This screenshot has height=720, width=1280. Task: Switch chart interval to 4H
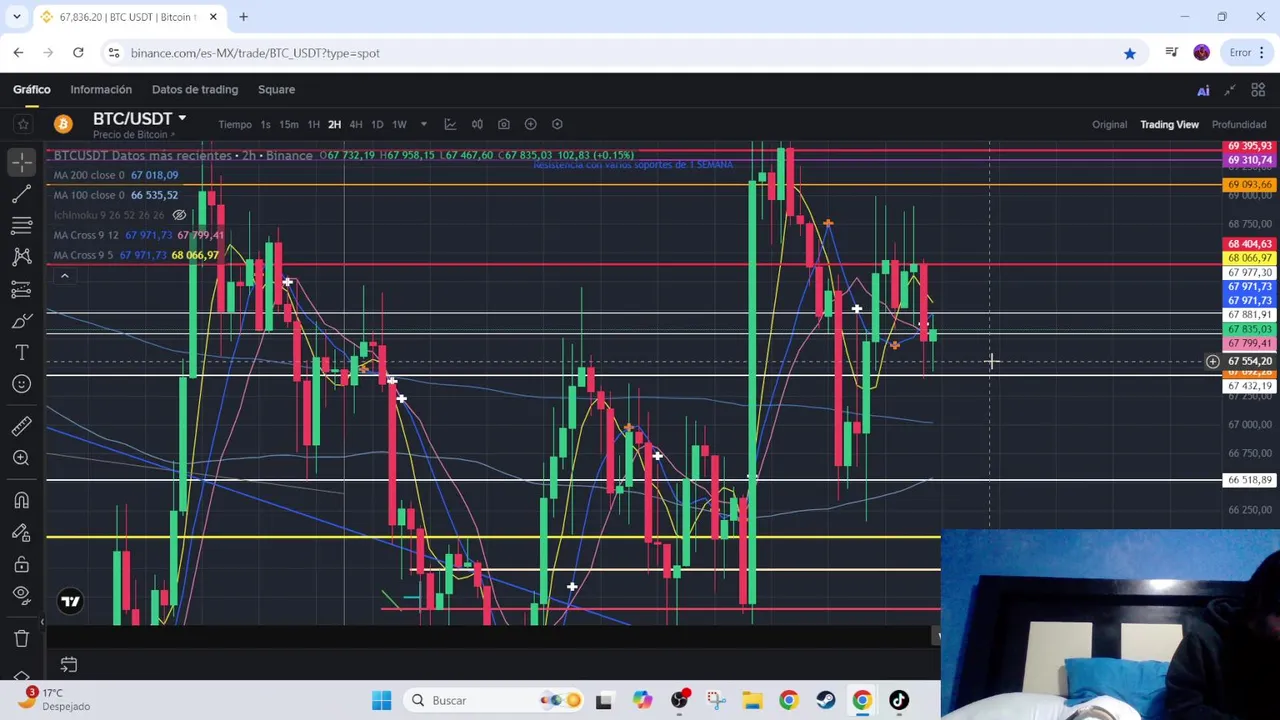tap(355, 124)
